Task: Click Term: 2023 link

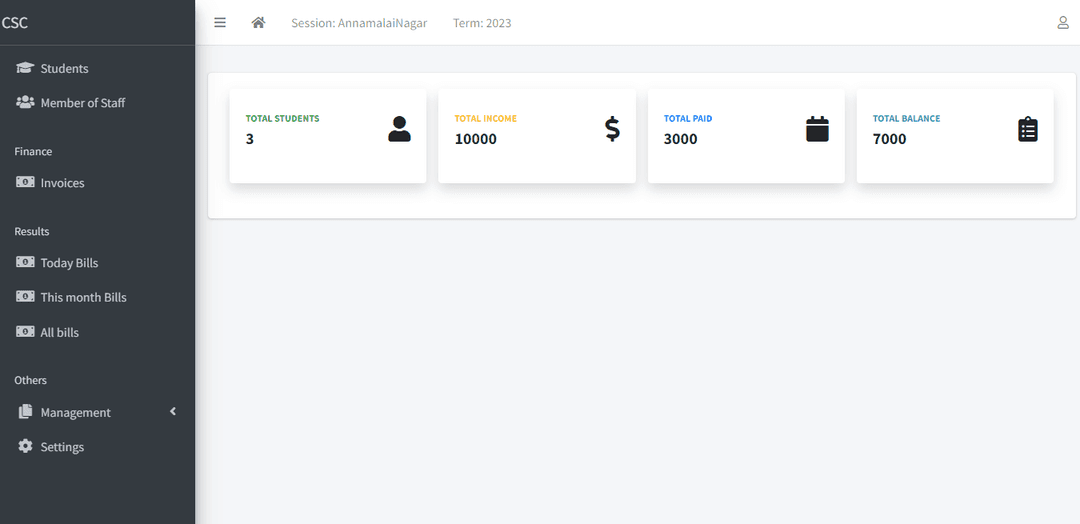Action: point(482,23)
